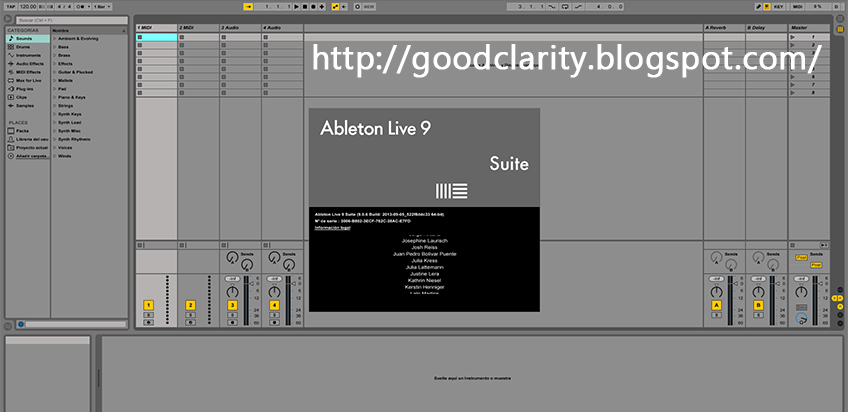848x412 pixels.
Task: Toggle return track A activator button
Action: 717,305
